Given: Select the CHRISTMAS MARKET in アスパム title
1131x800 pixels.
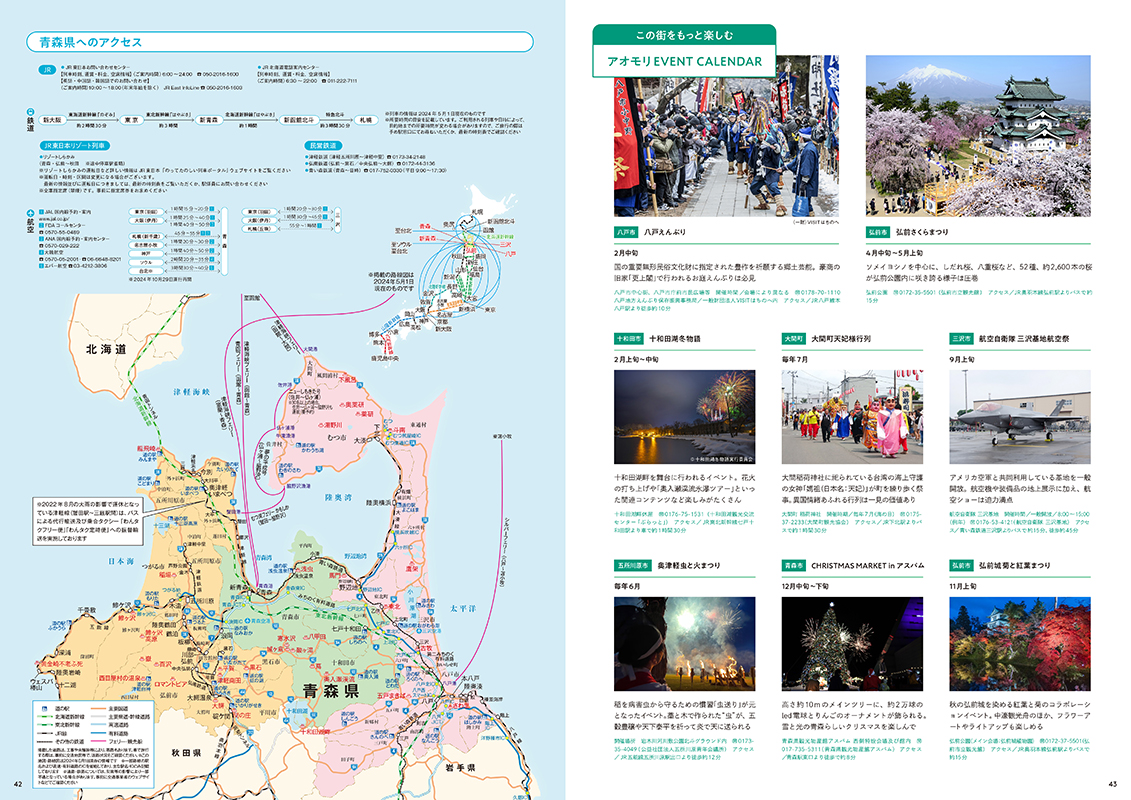Looking at the screenshot, I should point(867,566).
